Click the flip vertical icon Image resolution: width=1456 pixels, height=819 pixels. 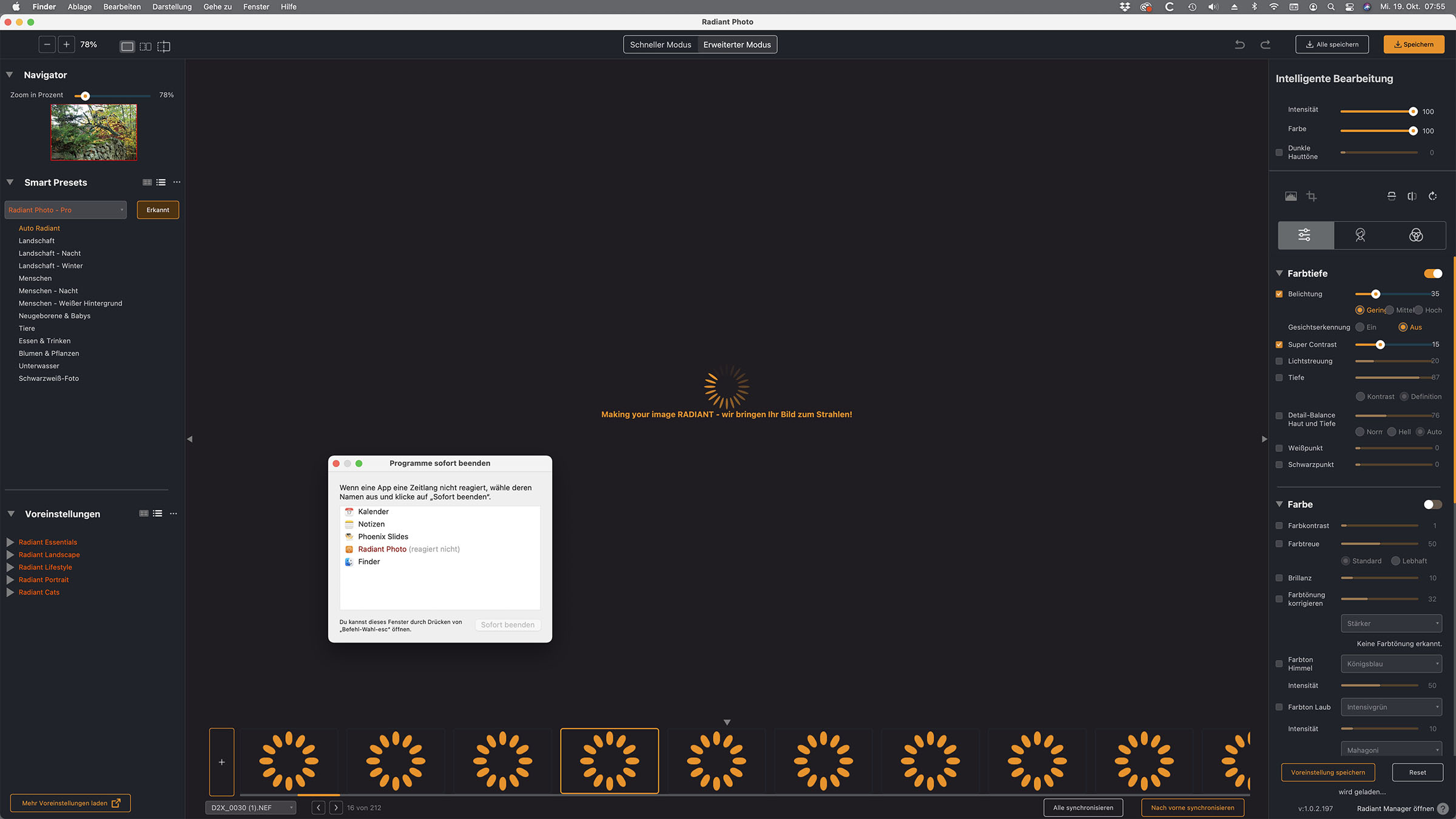[1392, 196]
